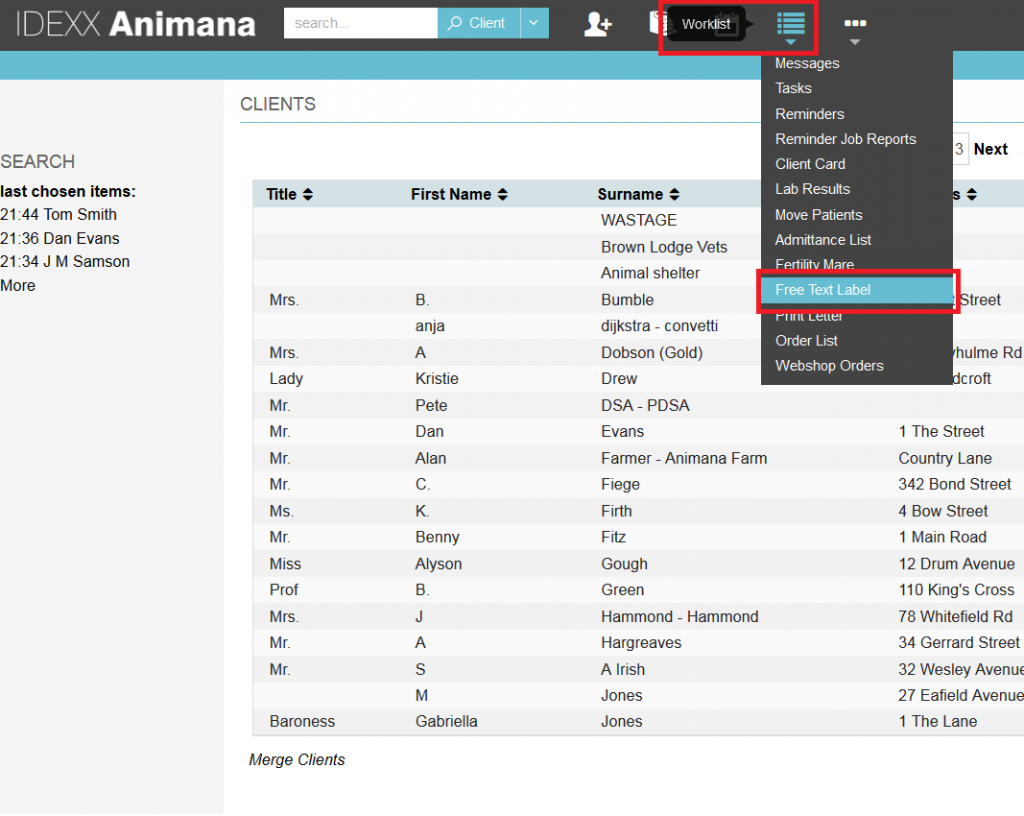Open client row Hammond - Hammond

click(679, 617)
